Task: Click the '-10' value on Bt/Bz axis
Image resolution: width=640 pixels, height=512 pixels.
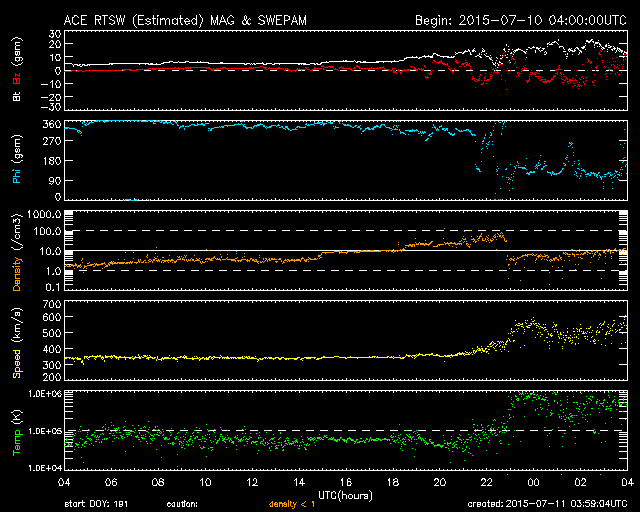Action: [x=52, y=84]
